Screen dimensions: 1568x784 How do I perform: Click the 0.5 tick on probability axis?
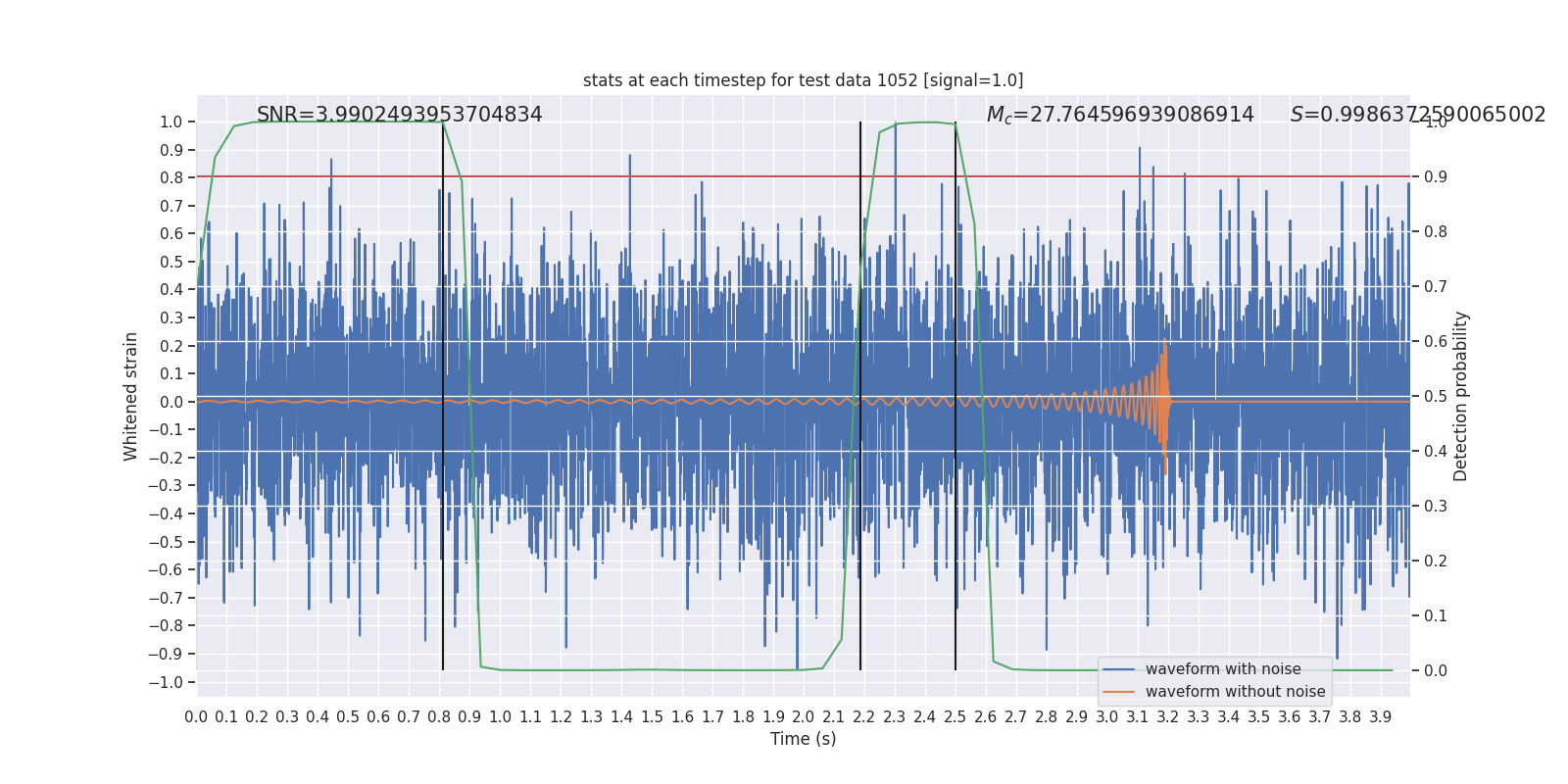1436,397
